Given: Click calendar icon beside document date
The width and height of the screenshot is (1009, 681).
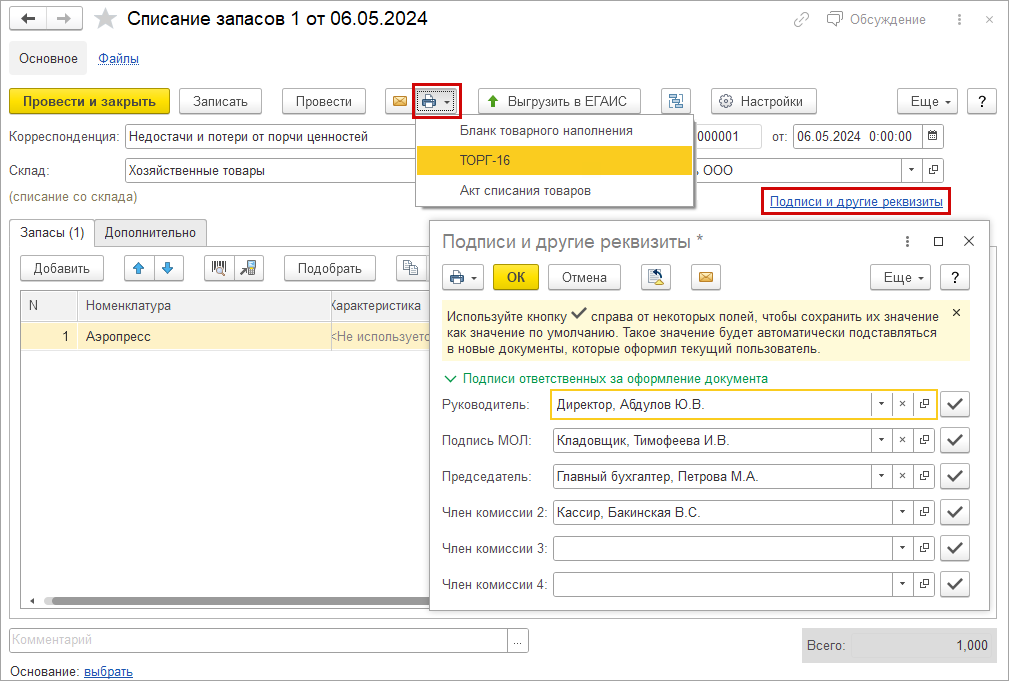Looking at the screenshot, I should point(932,136).
